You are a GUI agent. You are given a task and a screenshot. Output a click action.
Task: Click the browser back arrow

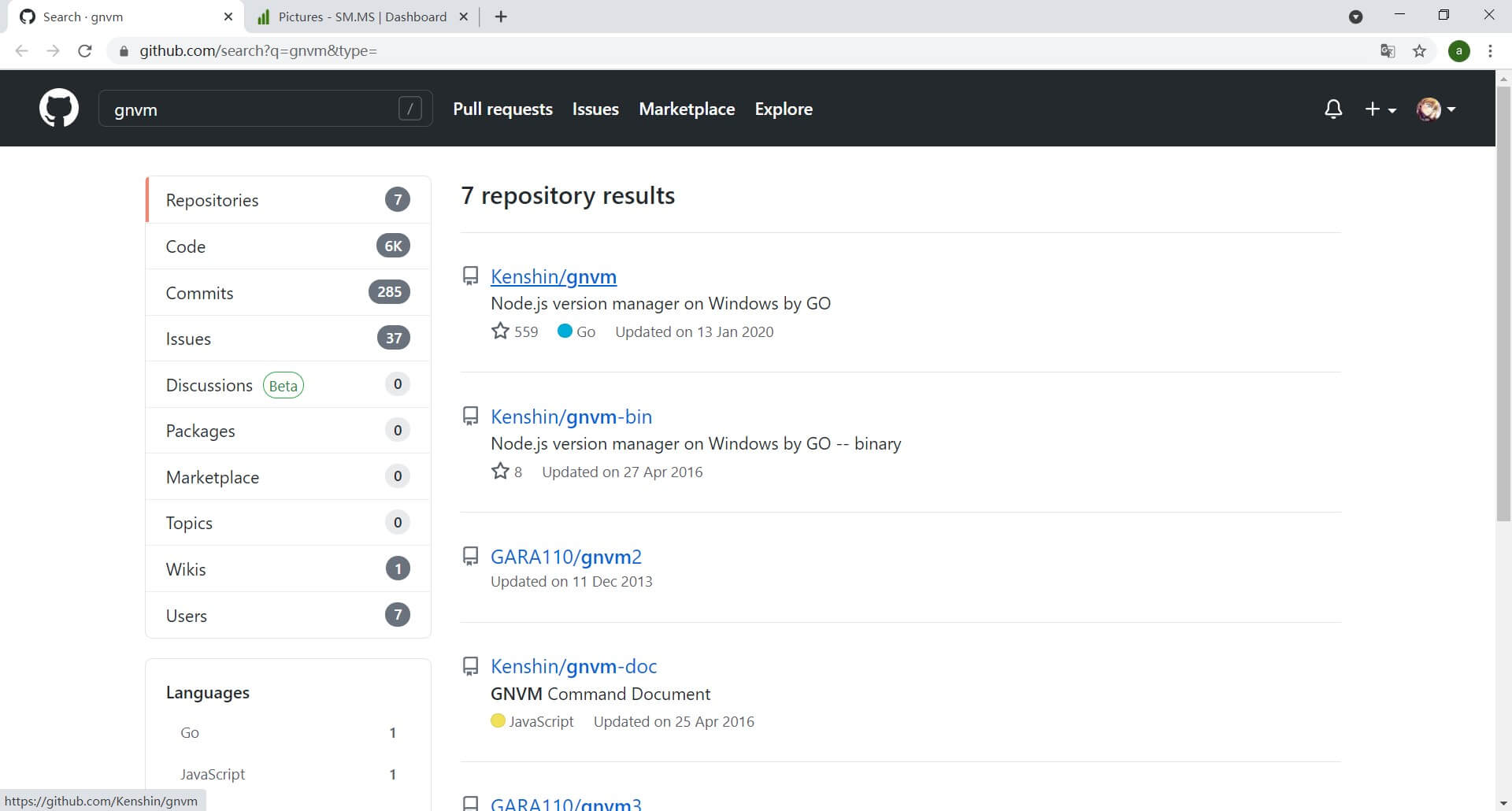pyautogui.click(x=22, y=51)
